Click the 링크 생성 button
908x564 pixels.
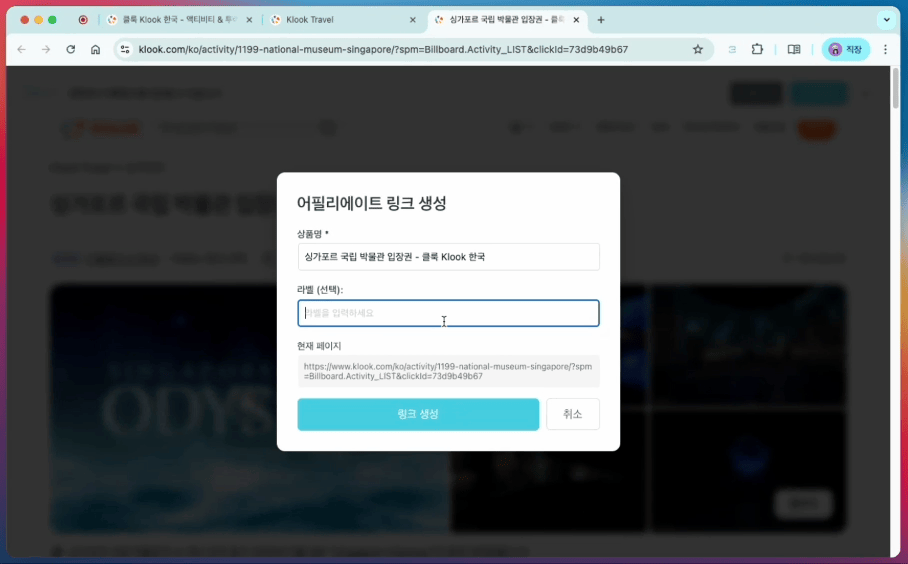pyautogui.click(x=418, y=414)
